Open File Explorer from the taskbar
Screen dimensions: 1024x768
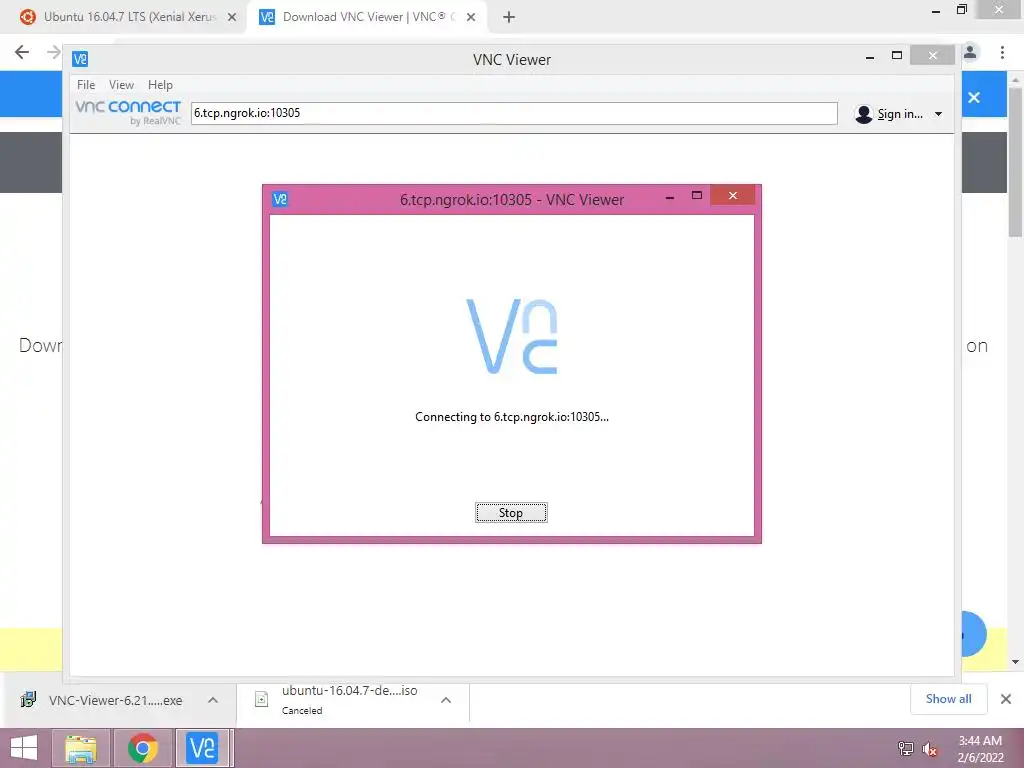click(x=80, y=748)
